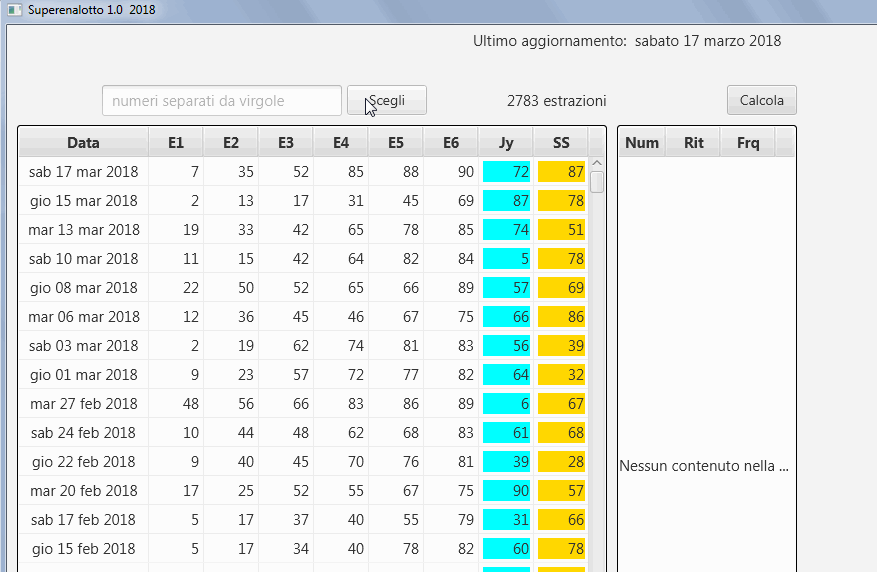This screenshot has width=877, height=572.
Task: Sort by the E1 column header
Action: [x=176, y=143]
